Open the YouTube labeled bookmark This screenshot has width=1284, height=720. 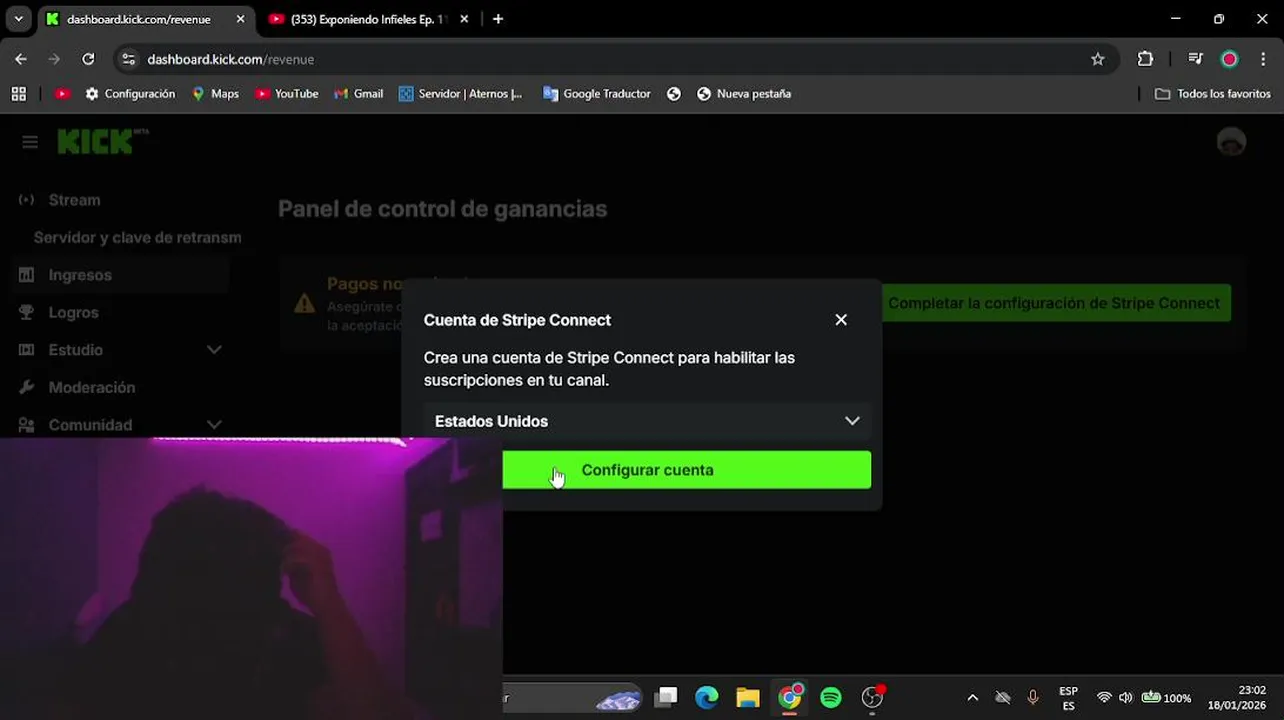click(x=286, y=94)
